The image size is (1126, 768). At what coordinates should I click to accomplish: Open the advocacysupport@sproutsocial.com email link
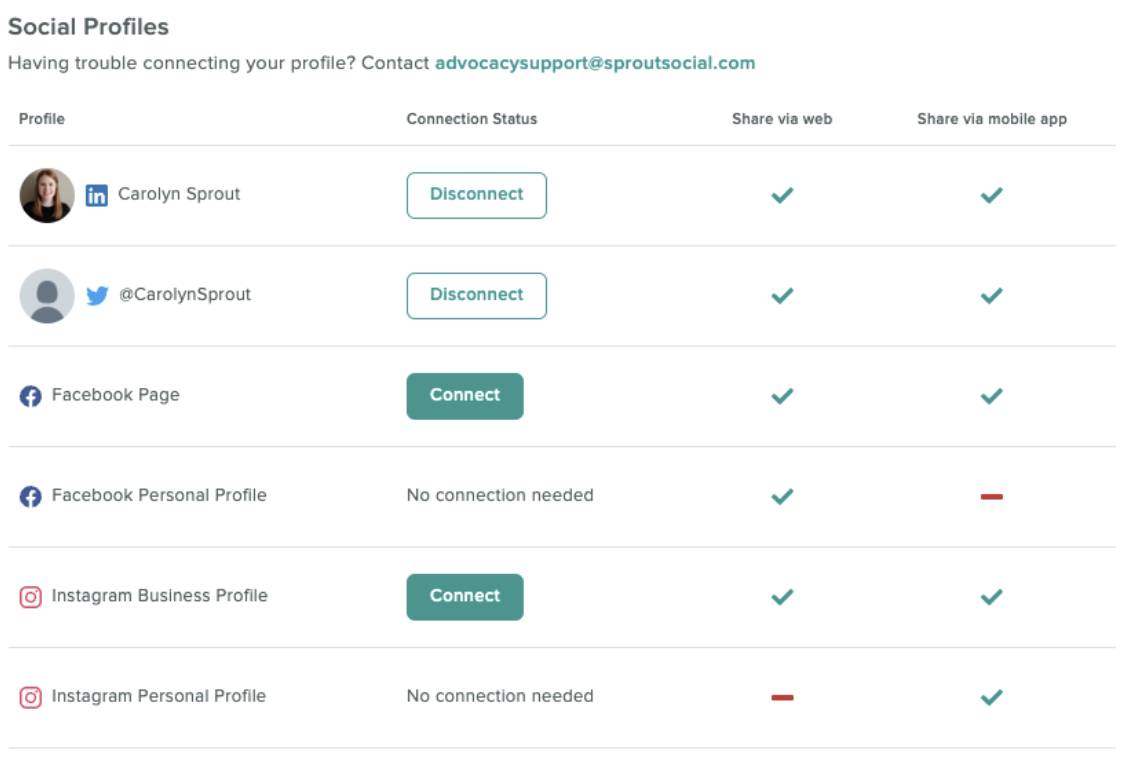tap(595, 63)
